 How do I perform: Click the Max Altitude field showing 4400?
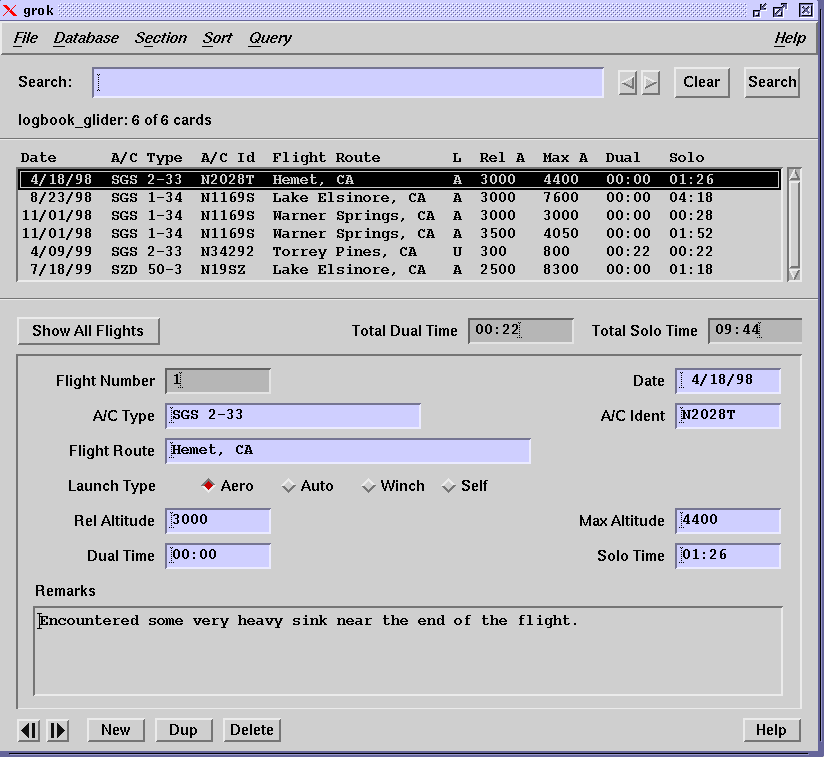(x=728, y=521)
